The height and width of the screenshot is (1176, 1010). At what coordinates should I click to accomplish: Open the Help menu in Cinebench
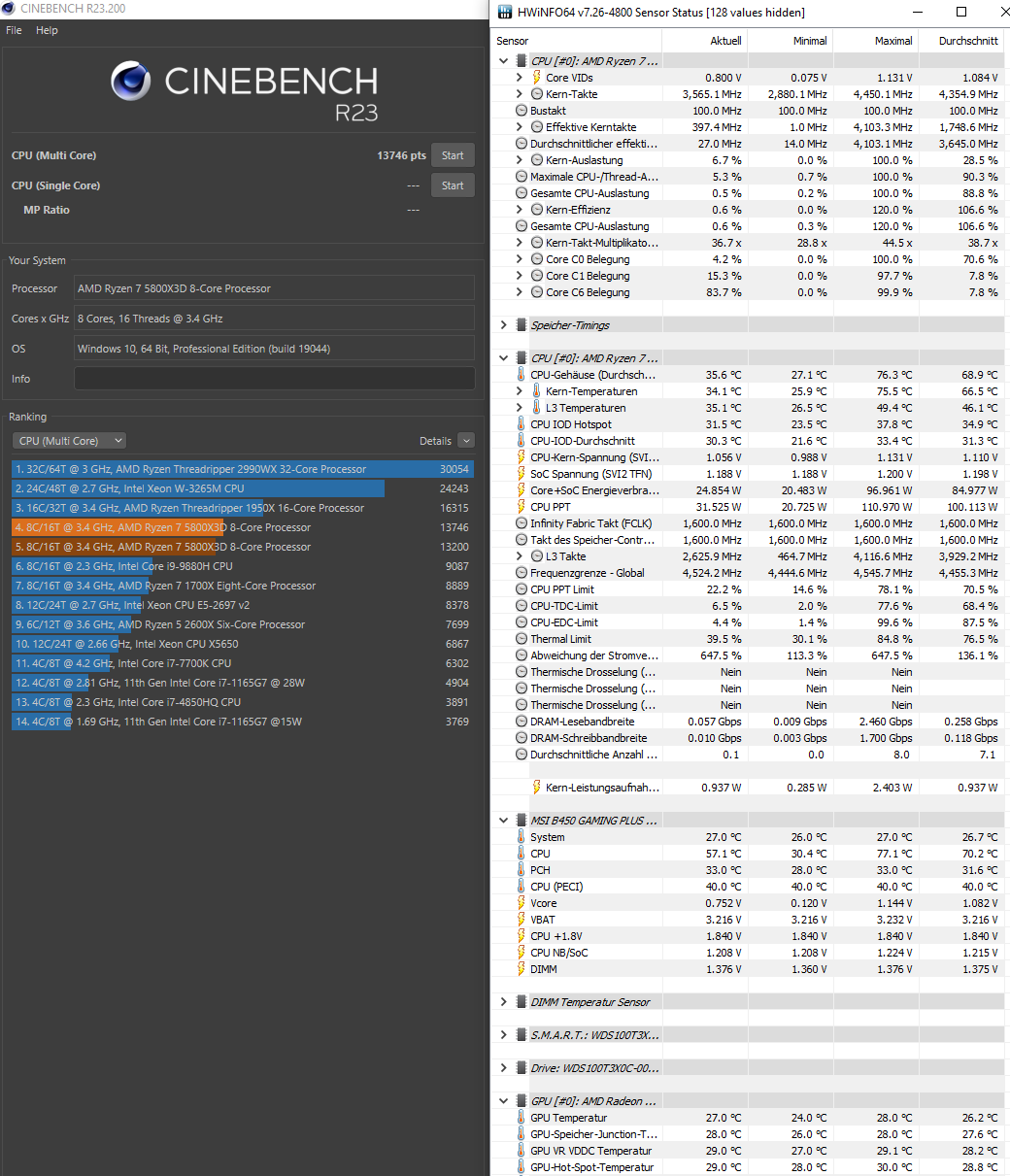pos(47,30)
